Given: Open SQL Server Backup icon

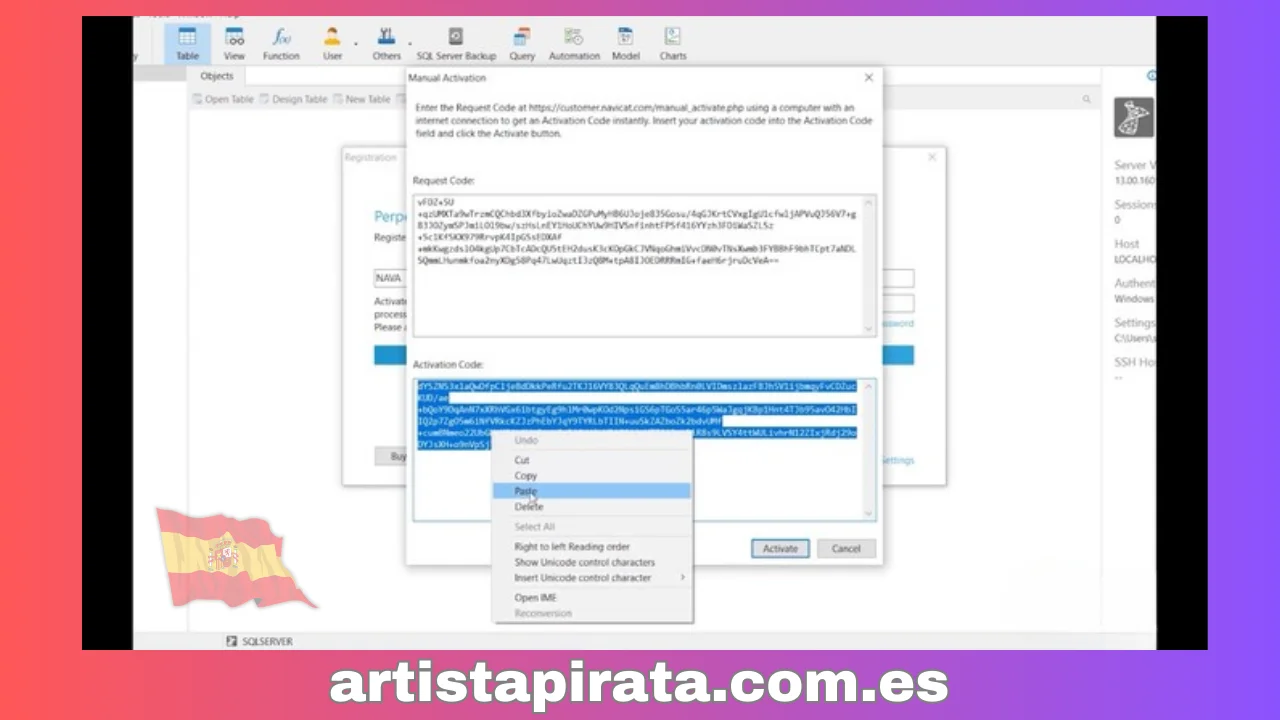Looking at the screenshot, I should [x=456, y=43].
